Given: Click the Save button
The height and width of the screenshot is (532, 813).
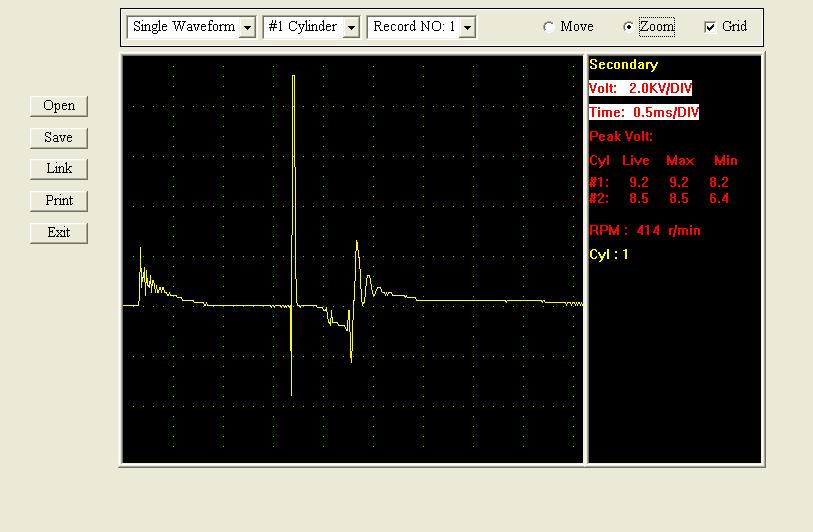Looking at the screenshot, I should [x=59, y=138].
